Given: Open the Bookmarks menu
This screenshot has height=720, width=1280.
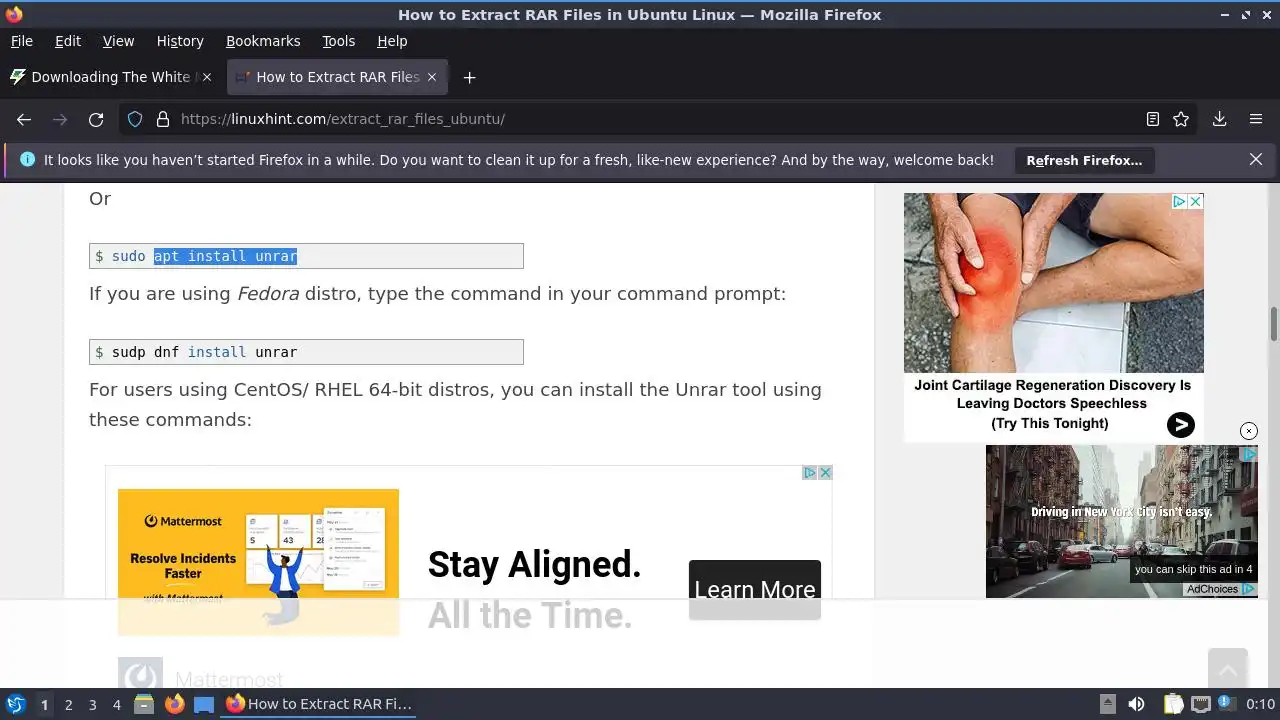Looking at the screenshot, I should point(263,41).
